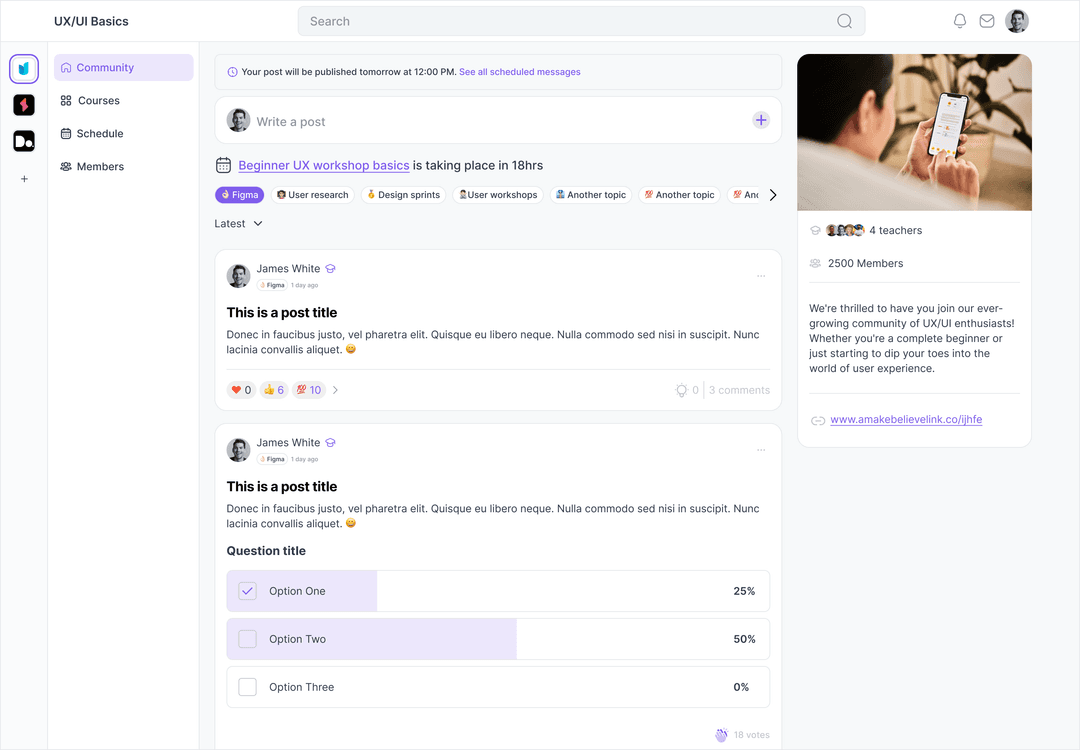Add a new workspace with plus icon
Screen dimensions: 1080x750
(x=24, y=179)
